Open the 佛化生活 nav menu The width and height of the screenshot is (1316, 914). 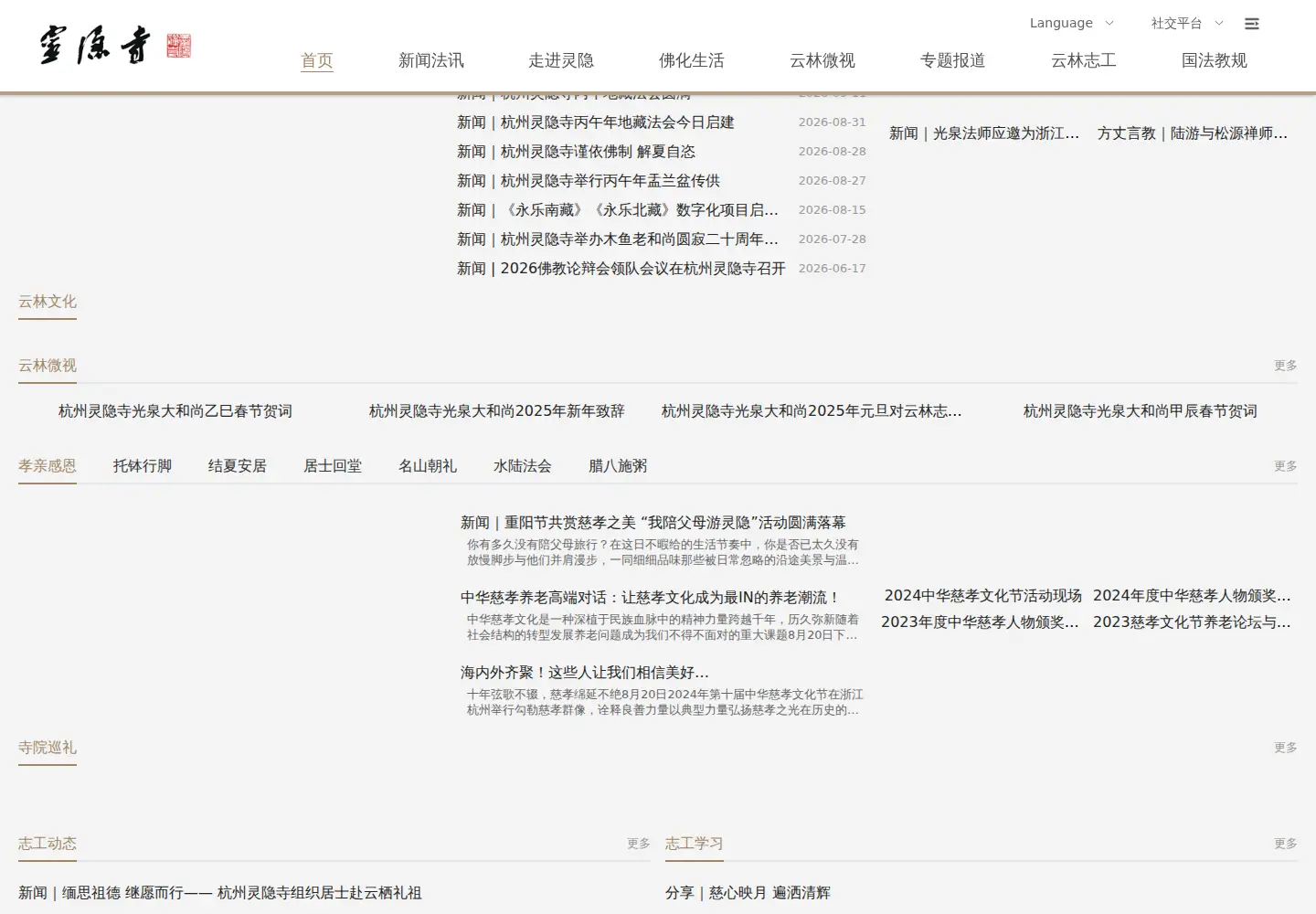pyautogui.click(x=692, y=60)
